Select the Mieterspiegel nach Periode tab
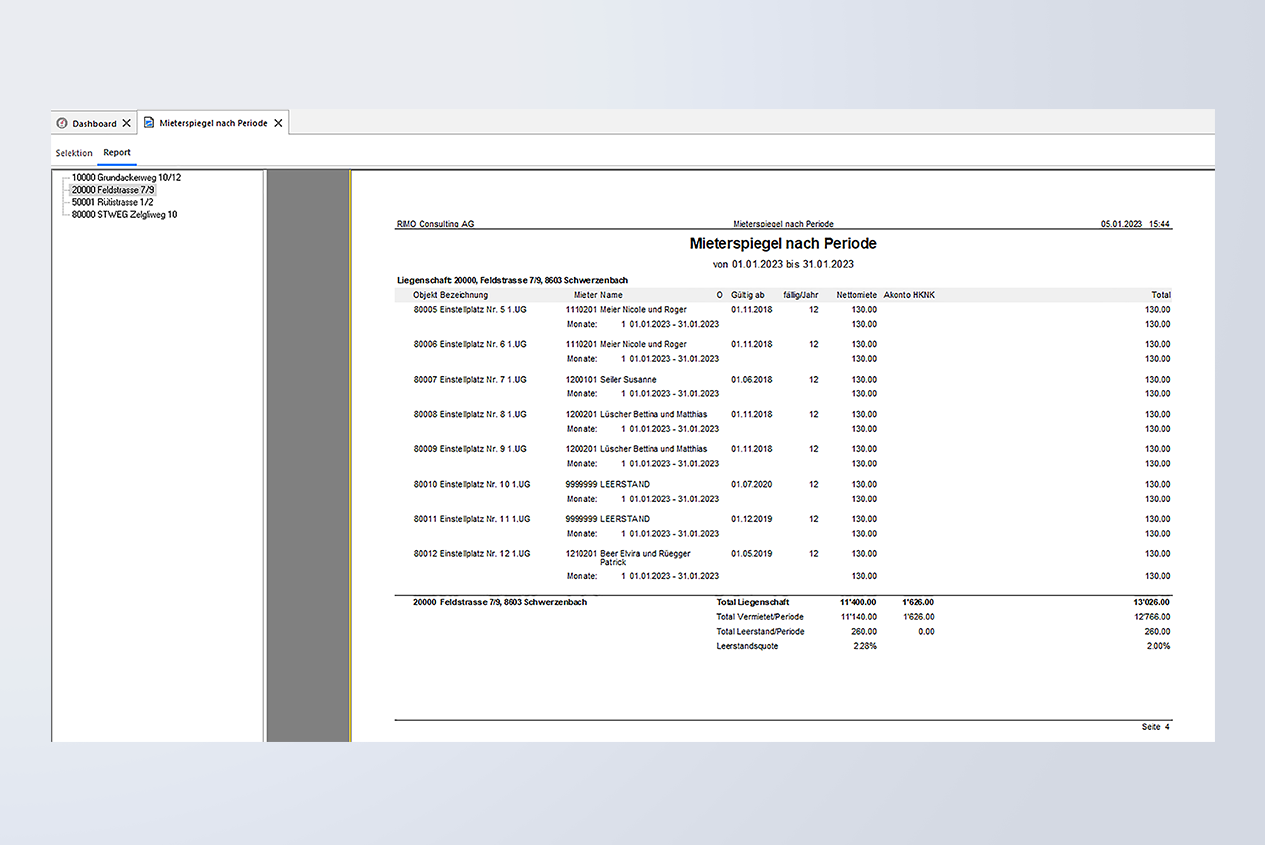Image resolution: width=1265 pixels, height=845 pixels. [213, 123]
